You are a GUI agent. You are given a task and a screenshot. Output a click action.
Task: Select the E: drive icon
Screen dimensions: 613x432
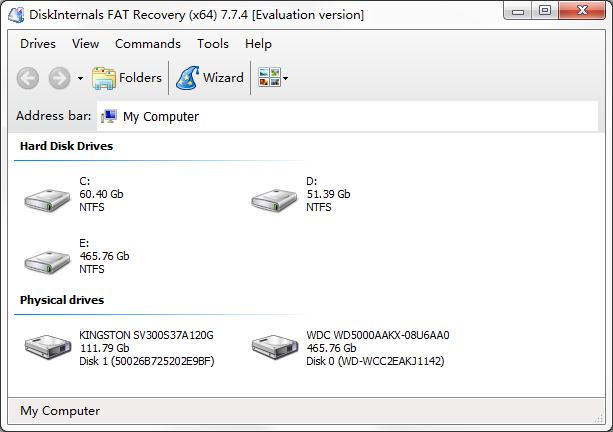[x=47, y=262]
